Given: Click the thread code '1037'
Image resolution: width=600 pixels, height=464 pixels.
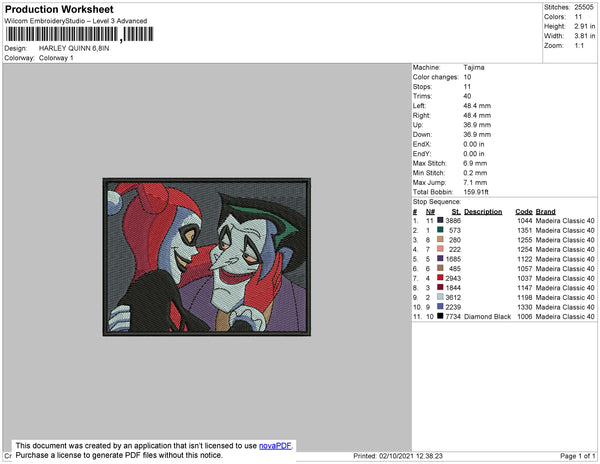Looking at the screenshot, I should coord(524,278).
